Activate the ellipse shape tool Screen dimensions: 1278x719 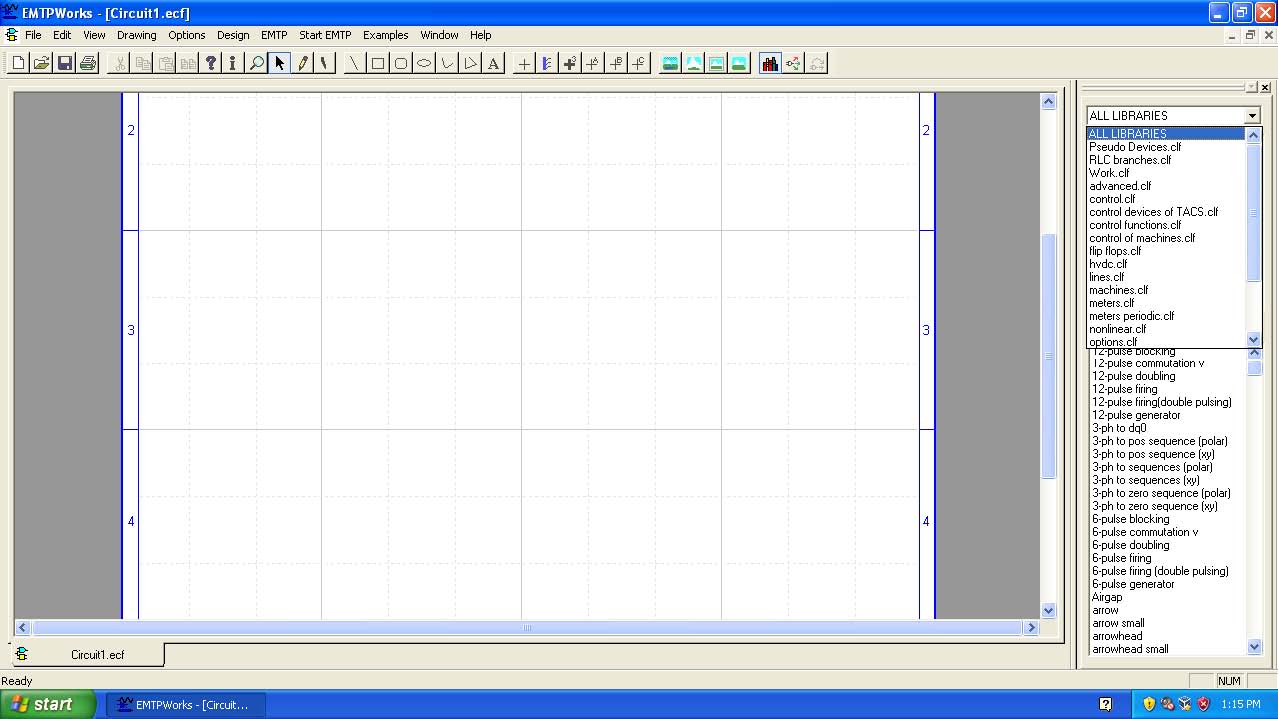[x=424, y=64]
